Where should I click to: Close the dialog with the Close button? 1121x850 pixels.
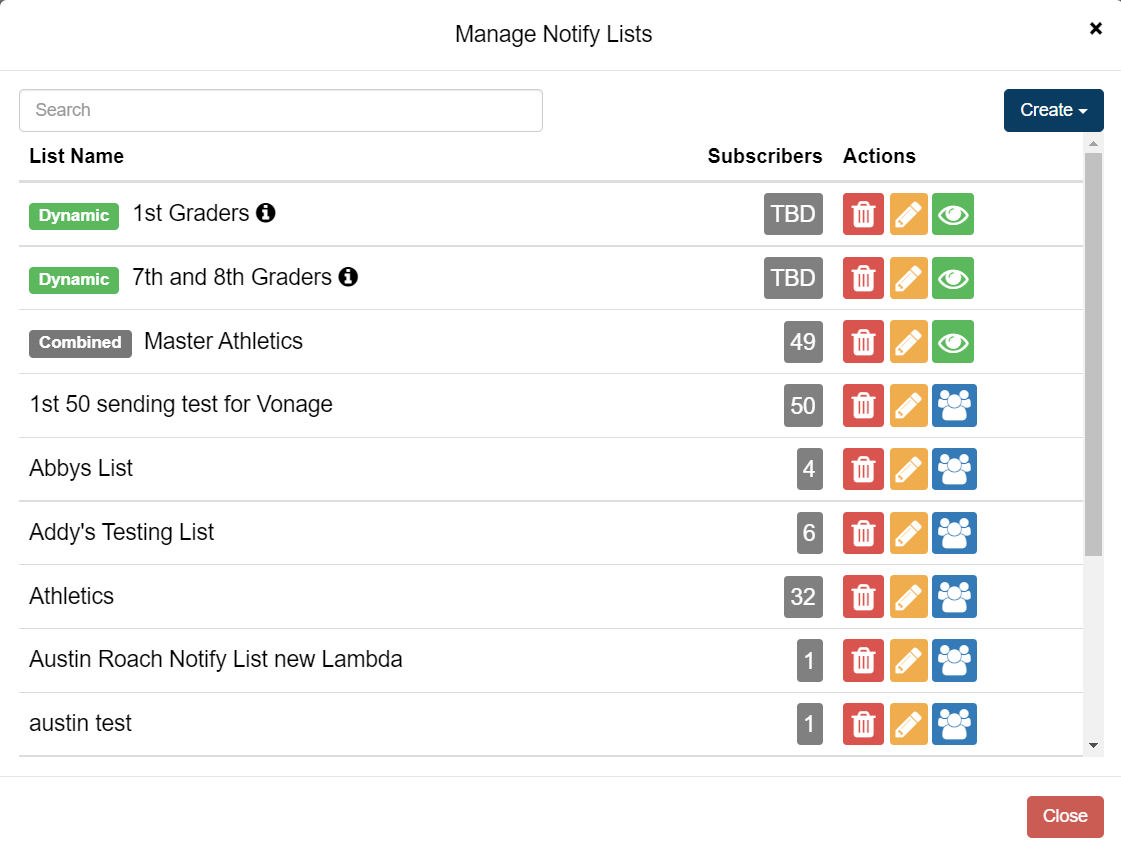1065,816
